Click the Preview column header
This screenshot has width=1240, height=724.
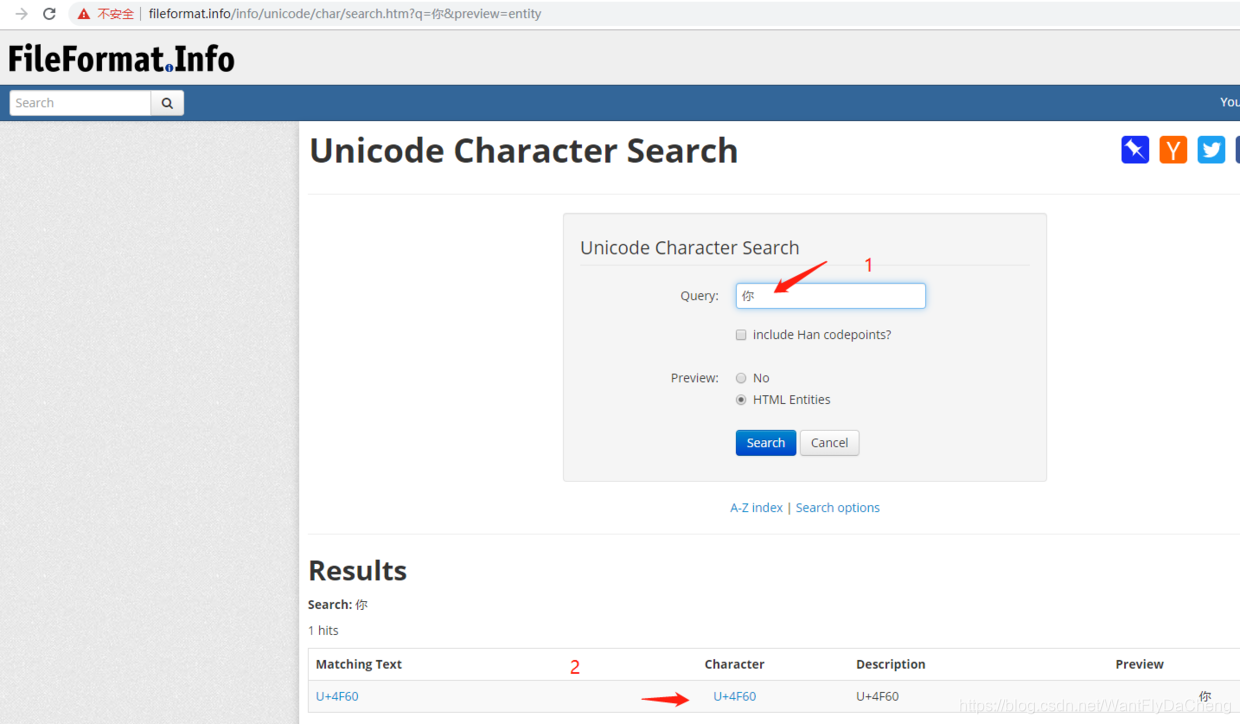1140,664
